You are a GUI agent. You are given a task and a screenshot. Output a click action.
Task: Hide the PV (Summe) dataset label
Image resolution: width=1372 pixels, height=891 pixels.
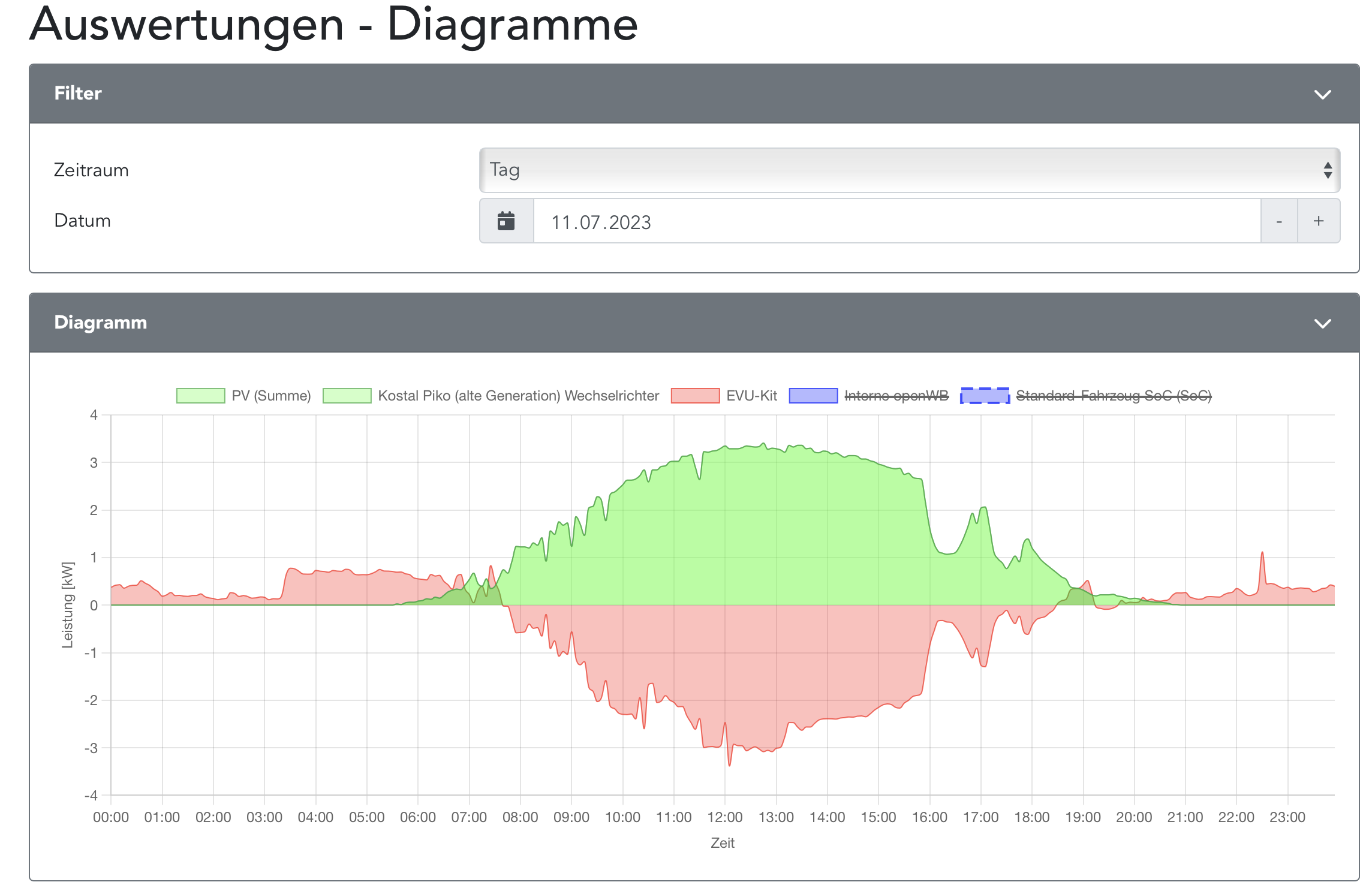click(271, 396)
